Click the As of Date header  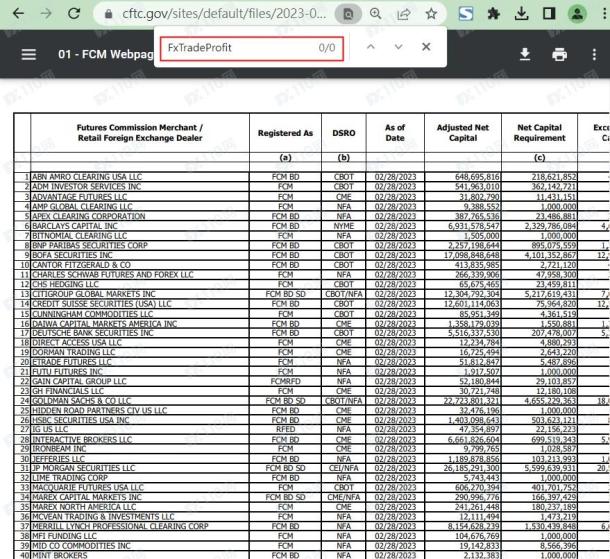[395, 133]
